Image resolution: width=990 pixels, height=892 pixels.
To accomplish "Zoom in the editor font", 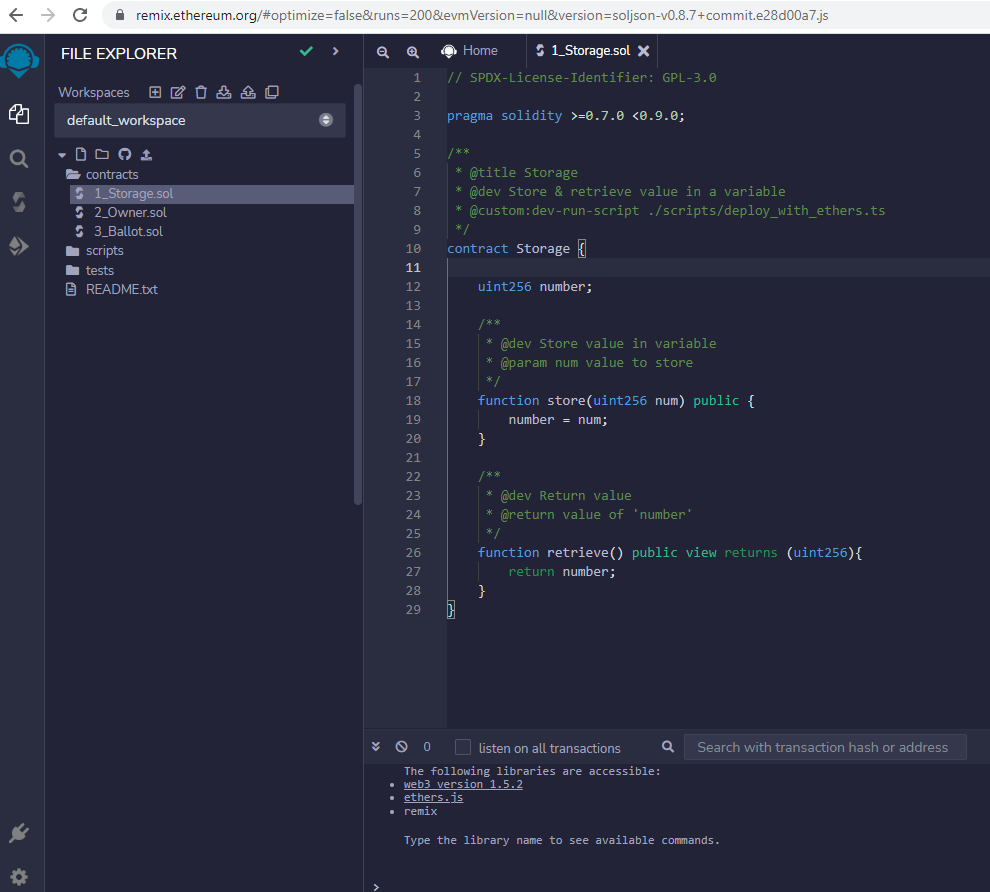I will [413, 51].
